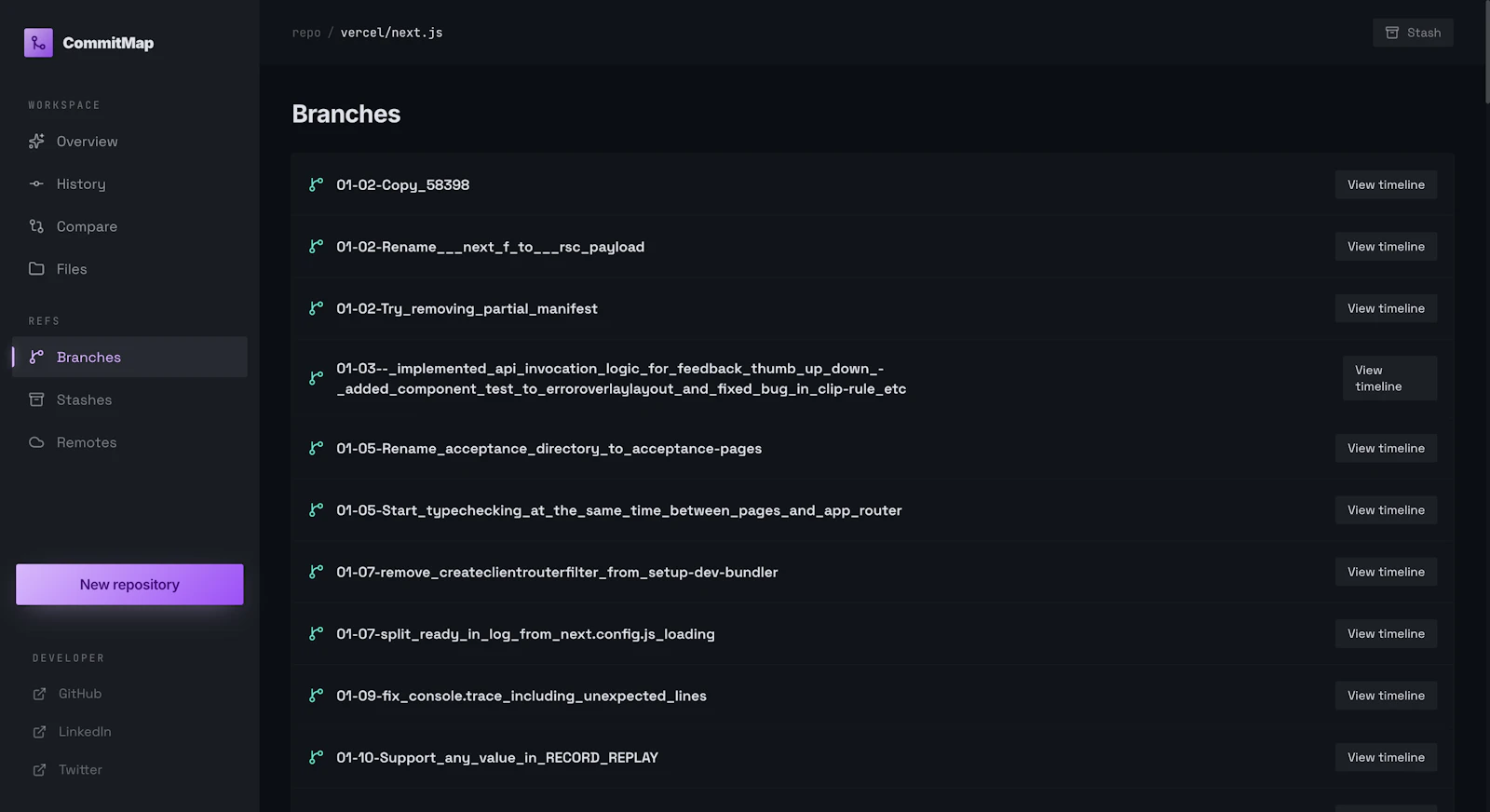This screenshot has width=1490, height=812.
Task: Click branch icon of 01-02-Copy_58398 row
Action: [x=317, y=185]
